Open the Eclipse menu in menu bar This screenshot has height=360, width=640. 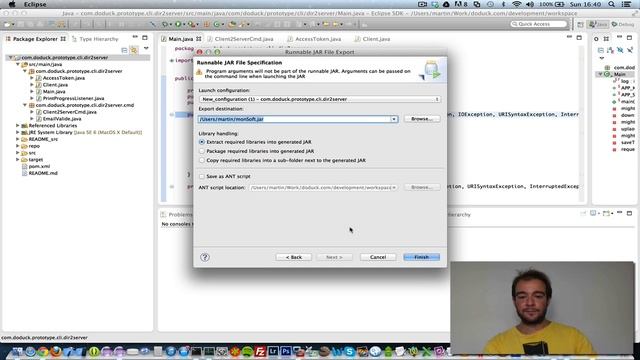click(x=35, y=4)
